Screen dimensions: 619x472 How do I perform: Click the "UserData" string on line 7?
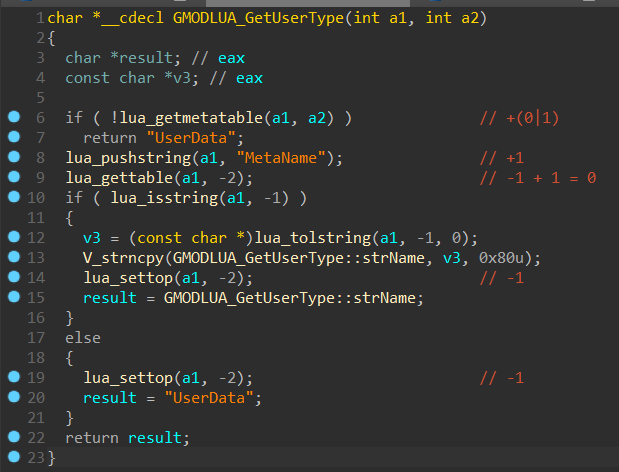[x=191, y=138]
